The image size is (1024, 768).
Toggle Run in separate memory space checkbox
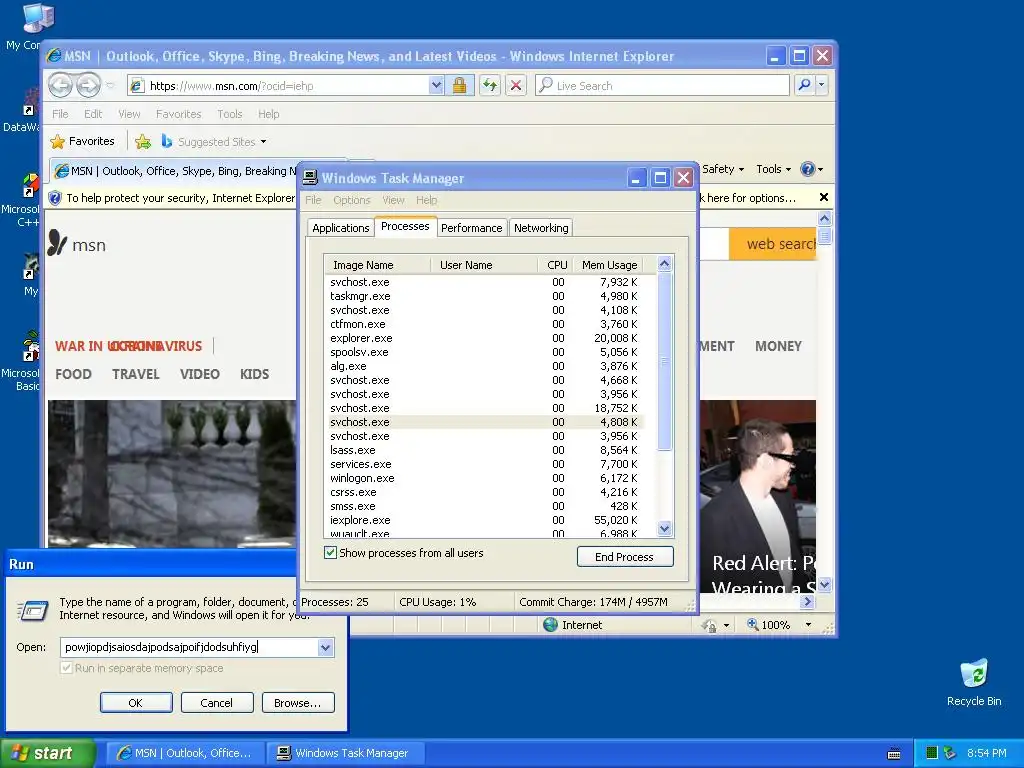66,667
